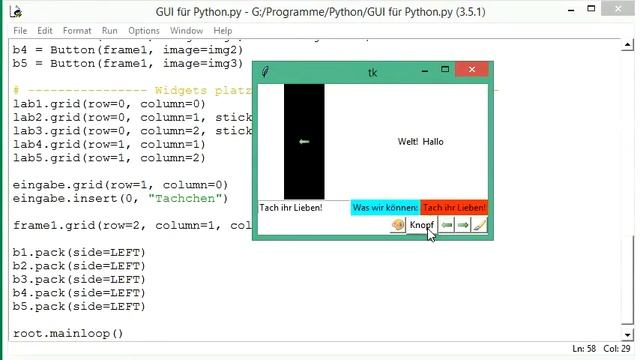Click the lab2.grid(row=0, column=1 line

(132, 118)
